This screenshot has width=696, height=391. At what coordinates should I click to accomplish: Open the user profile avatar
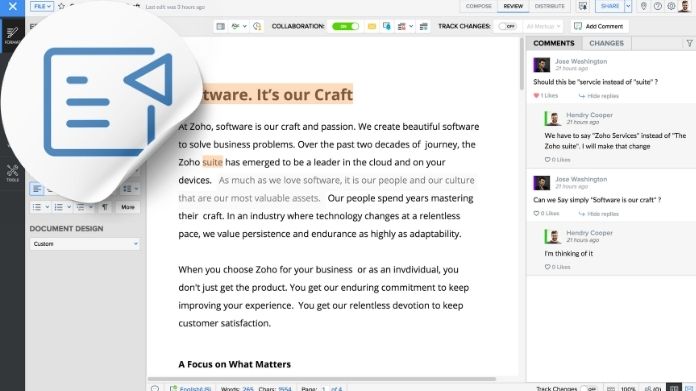pos(684,6)
